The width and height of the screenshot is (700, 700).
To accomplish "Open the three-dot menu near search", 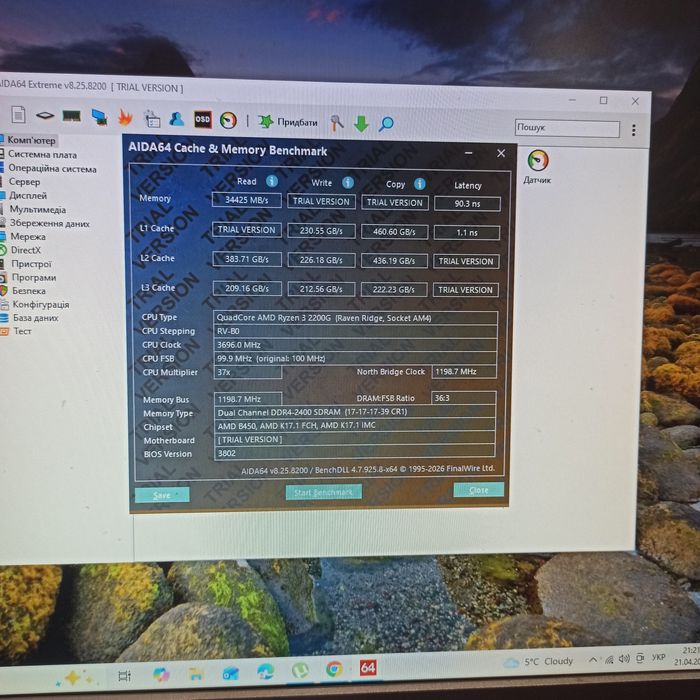I will tap(633, 130).
